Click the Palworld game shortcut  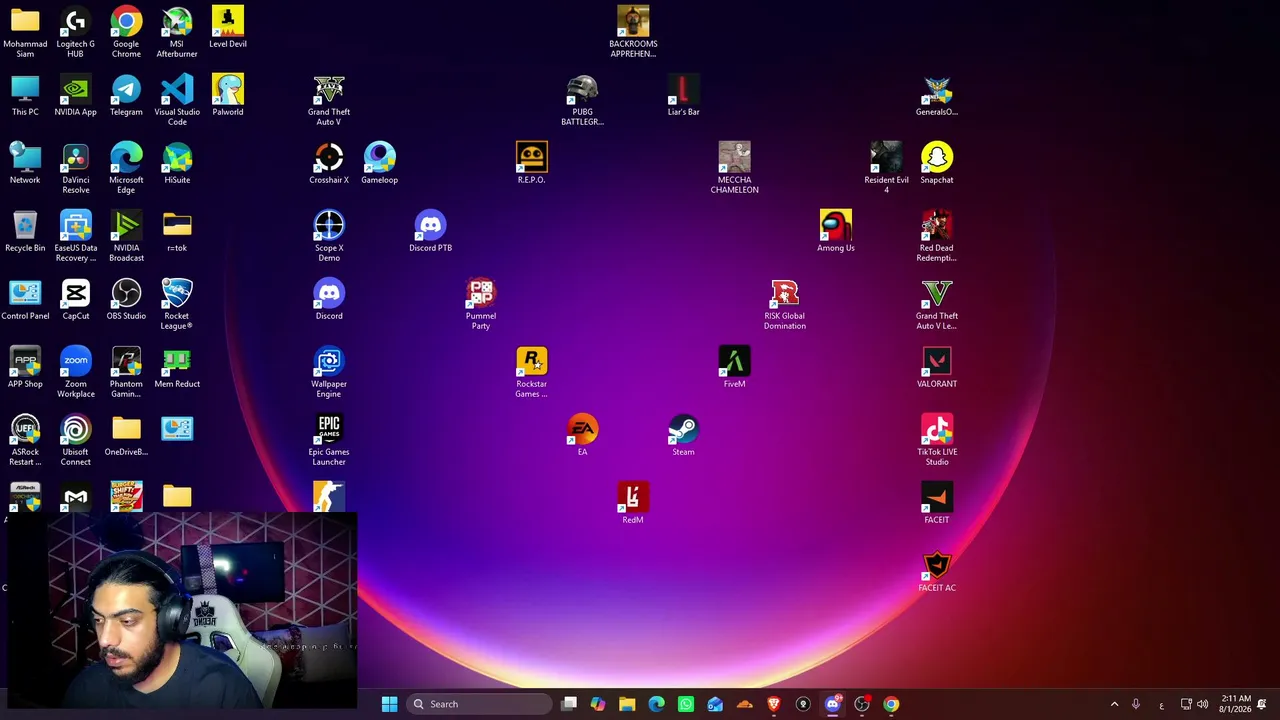pyautogui.click(x=228, y=95)
